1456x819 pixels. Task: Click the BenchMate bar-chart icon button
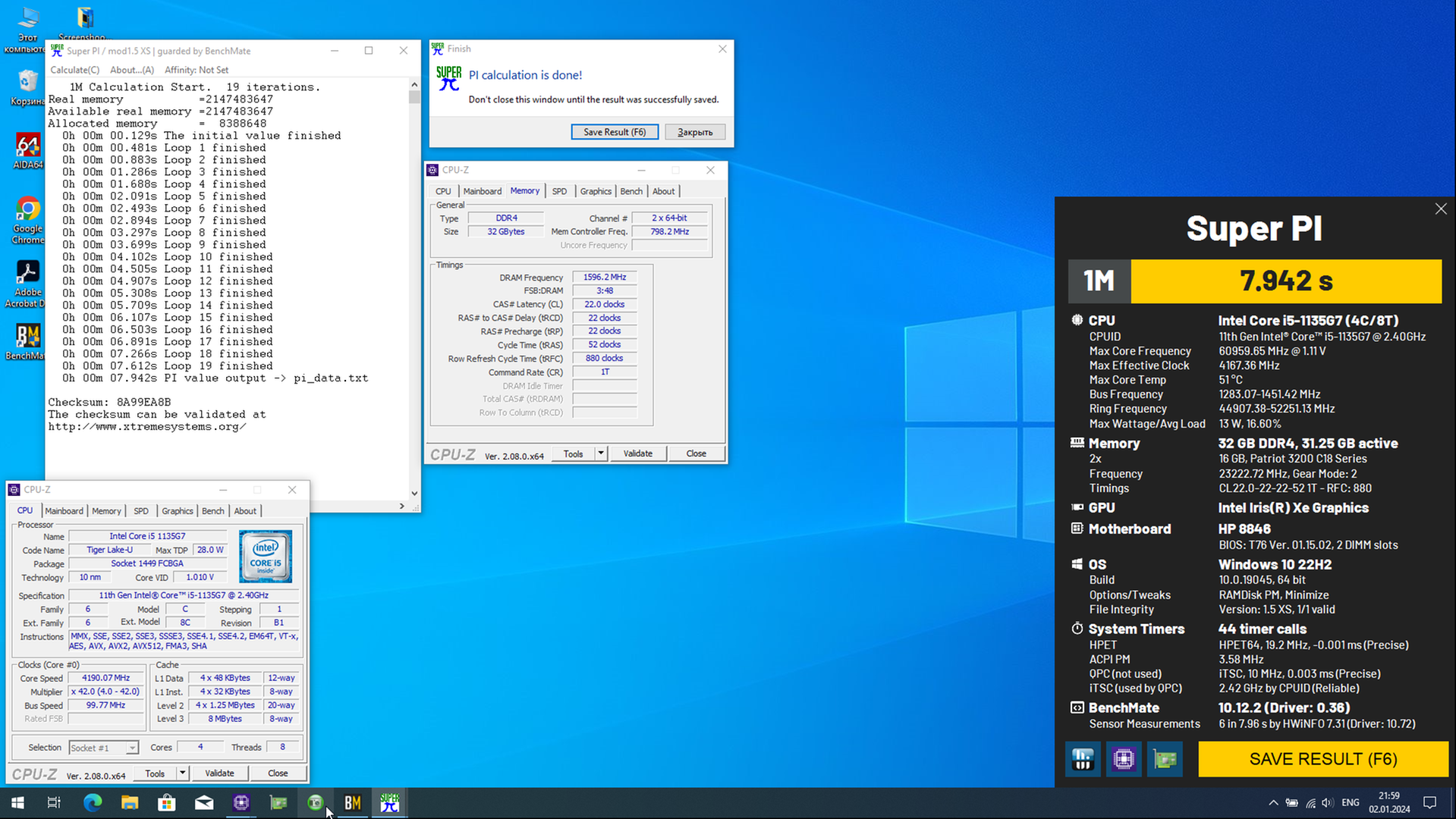pyautogui.click(x=1083, y=759)
